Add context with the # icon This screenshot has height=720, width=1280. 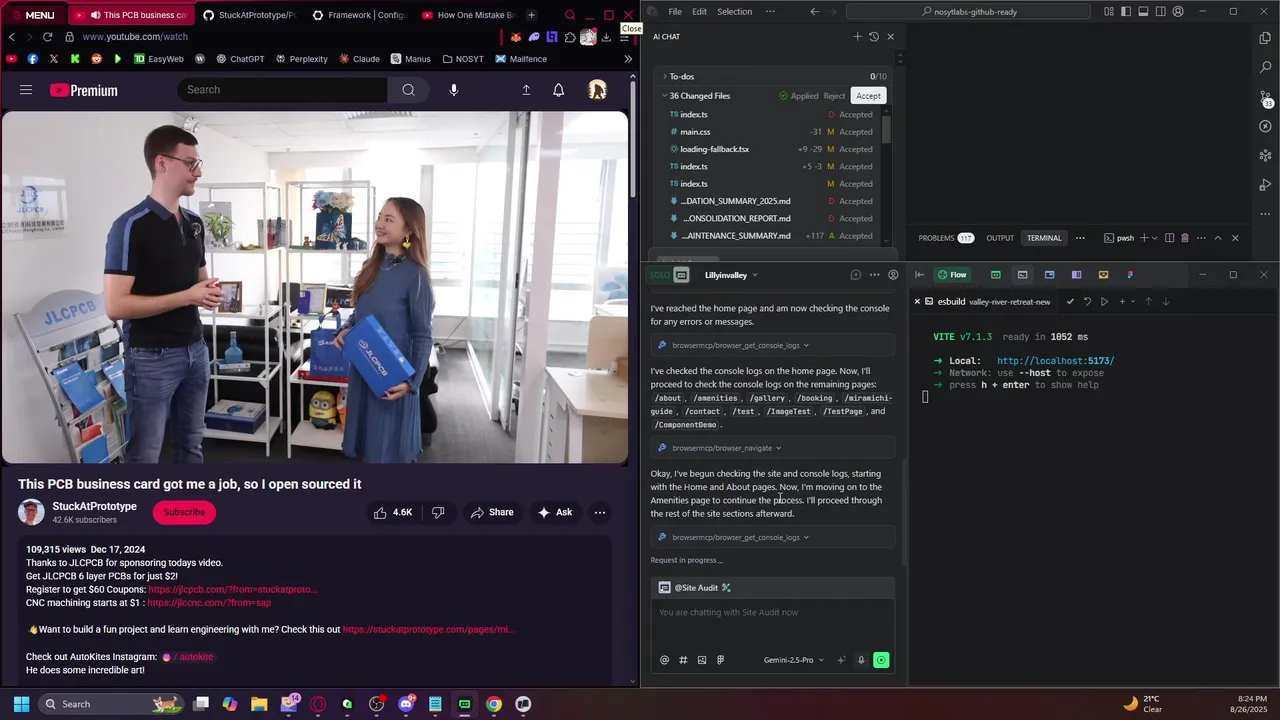(x=683, y=660)
